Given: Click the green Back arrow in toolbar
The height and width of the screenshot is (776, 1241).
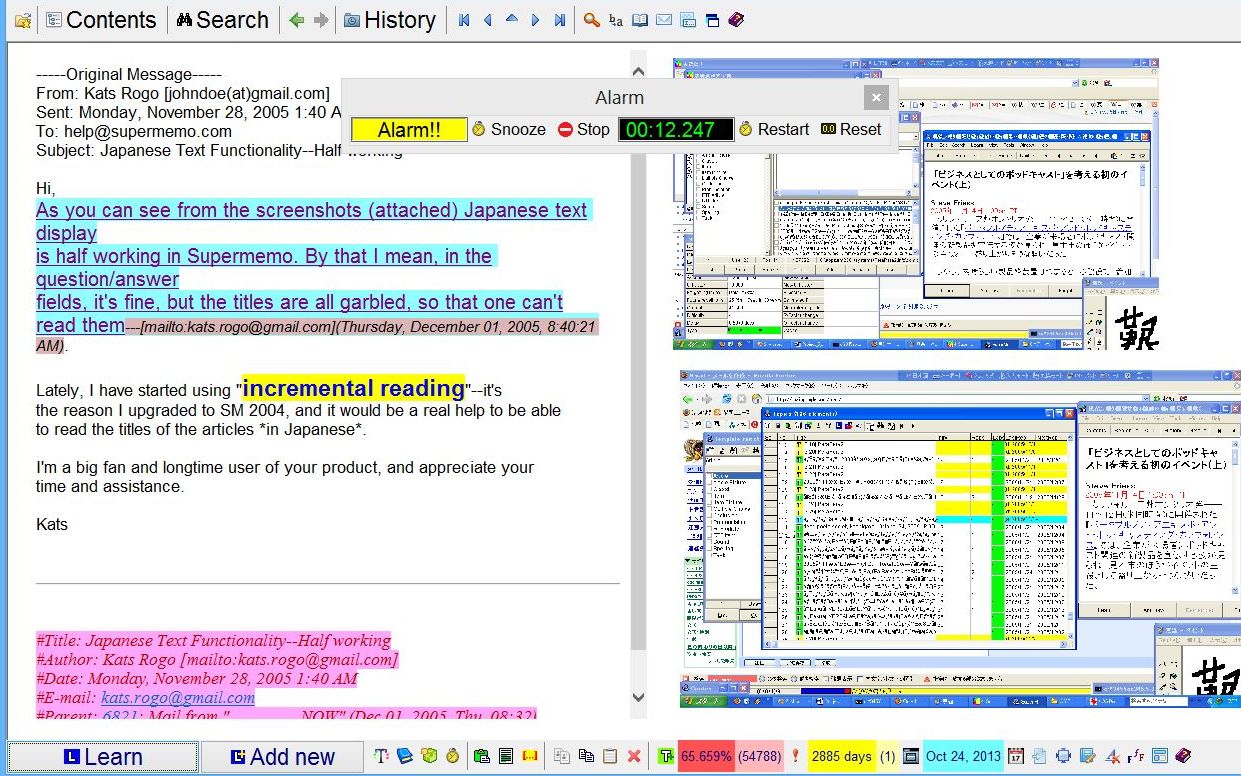Looking at the screenshot, I should pyautogui.click(x=296, y=20).
